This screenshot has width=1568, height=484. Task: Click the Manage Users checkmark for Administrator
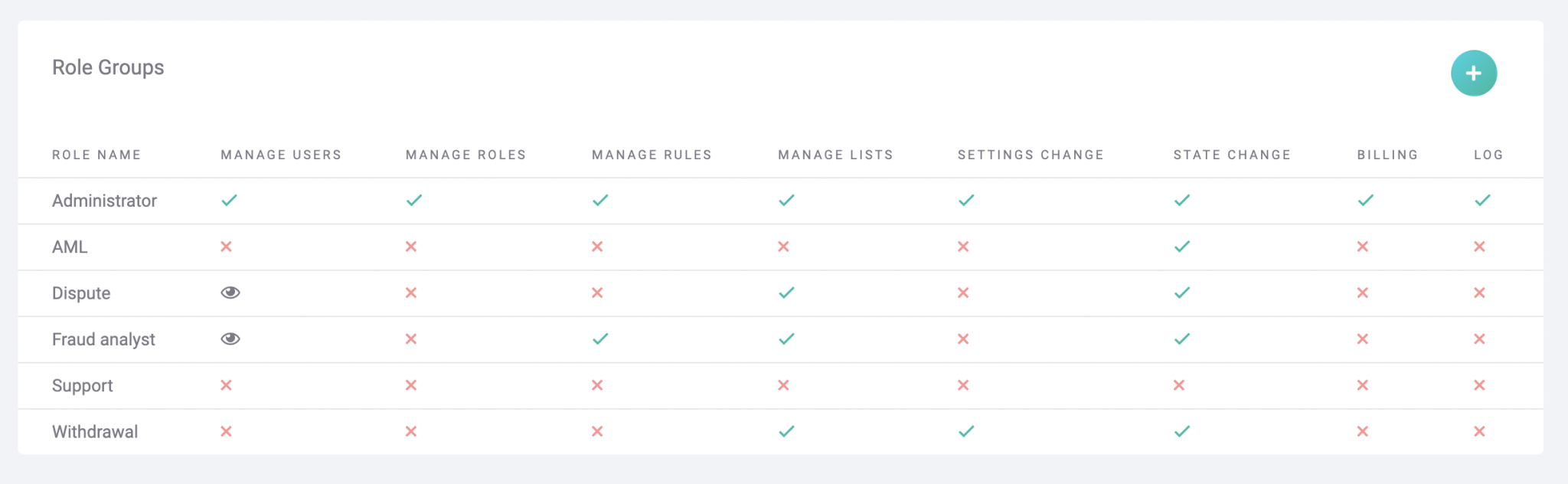pyautogui.click(x=228, y=201)
